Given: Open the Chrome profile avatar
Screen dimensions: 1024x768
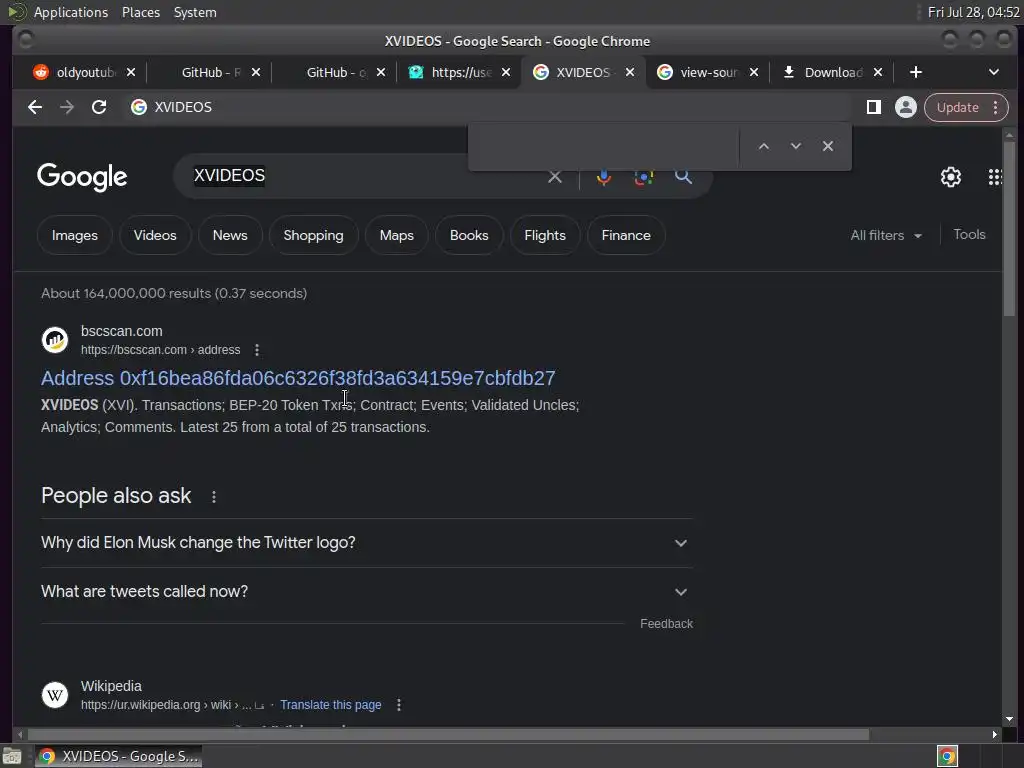Looking at the screenshot, I should (905, 107).
